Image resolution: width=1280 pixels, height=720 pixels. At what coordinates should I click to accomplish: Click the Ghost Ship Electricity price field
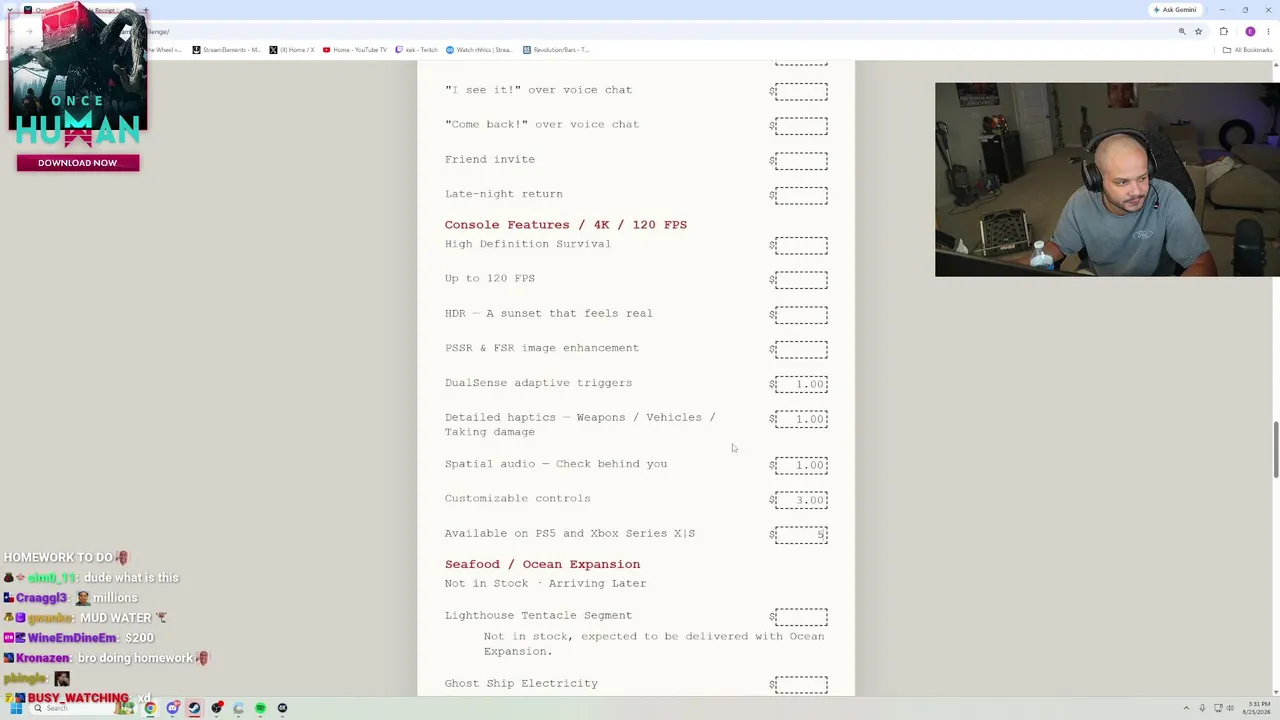[801, 685]
